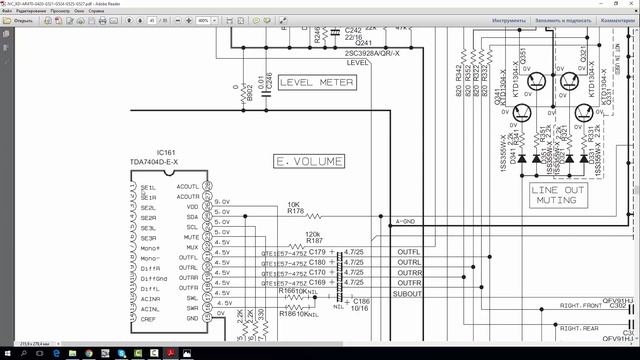Switch to Adobe Reader on the taskbar
Screen dimensions: 640x360
click(x=171, y=353)
